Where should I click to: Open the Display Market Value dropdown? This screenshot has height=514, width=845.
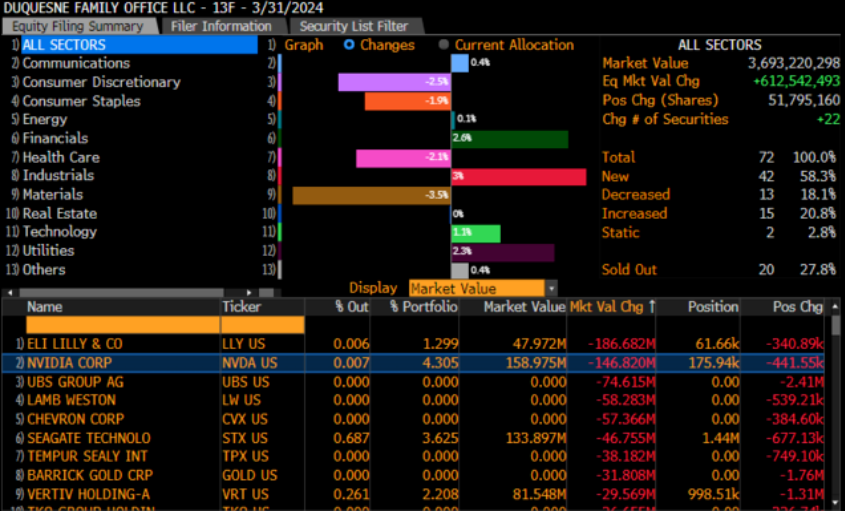point(476,288)
